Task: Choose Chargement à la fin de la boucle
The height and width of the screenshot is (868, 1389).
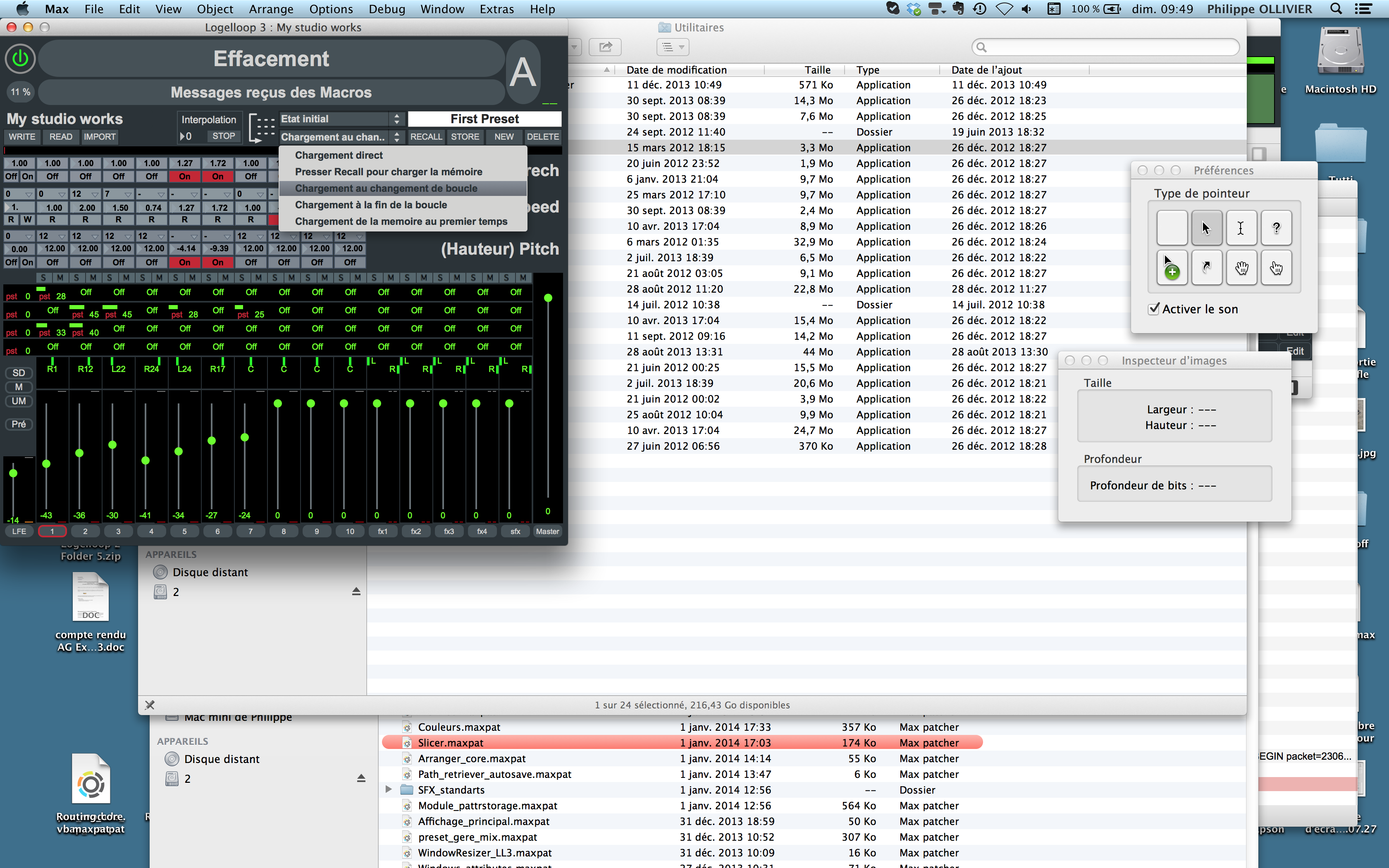Action: (x=402, y=205)
